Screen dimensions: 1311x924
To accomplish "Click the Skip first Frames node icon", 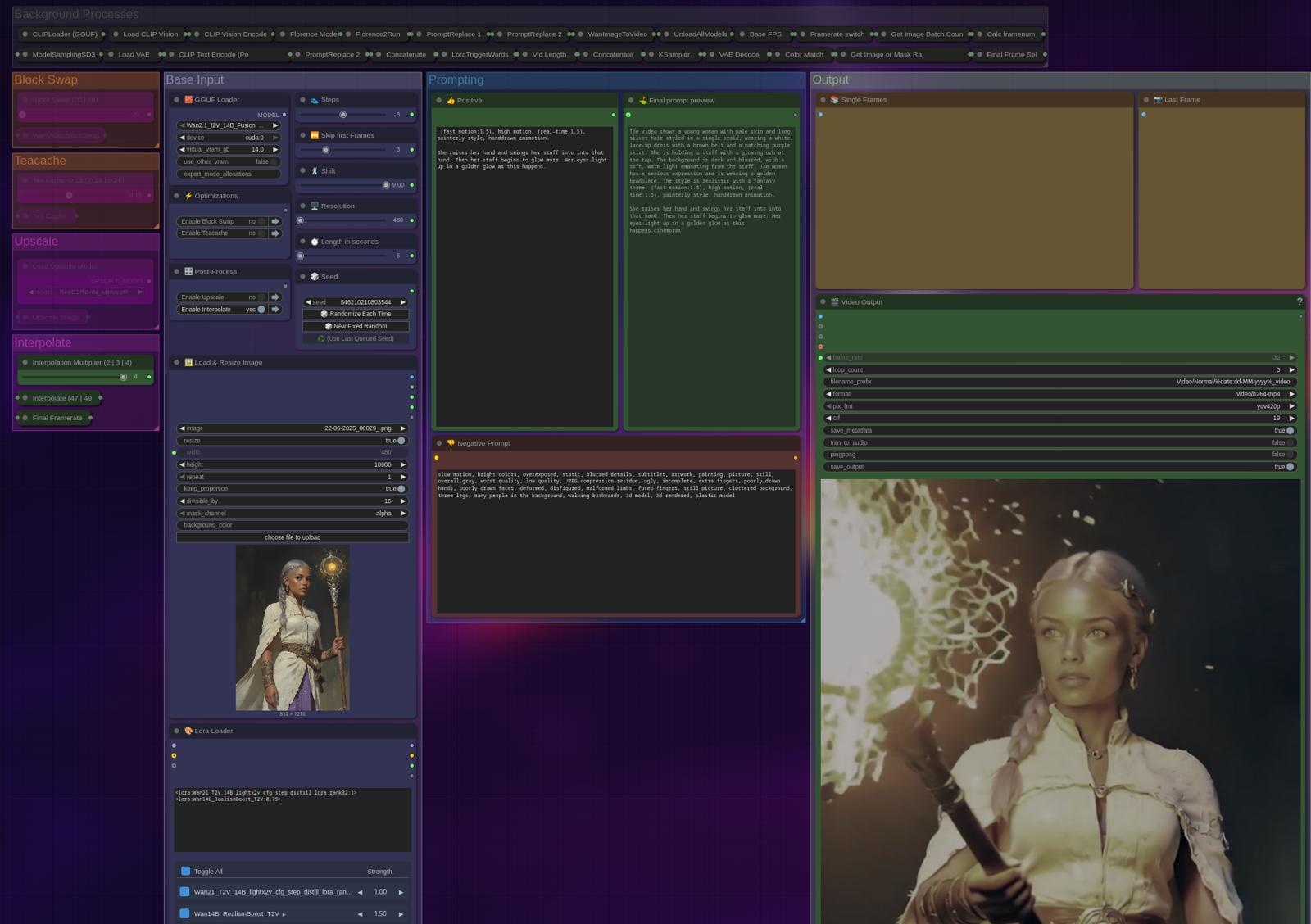I will pyautogui.click(x=314, y=135).
